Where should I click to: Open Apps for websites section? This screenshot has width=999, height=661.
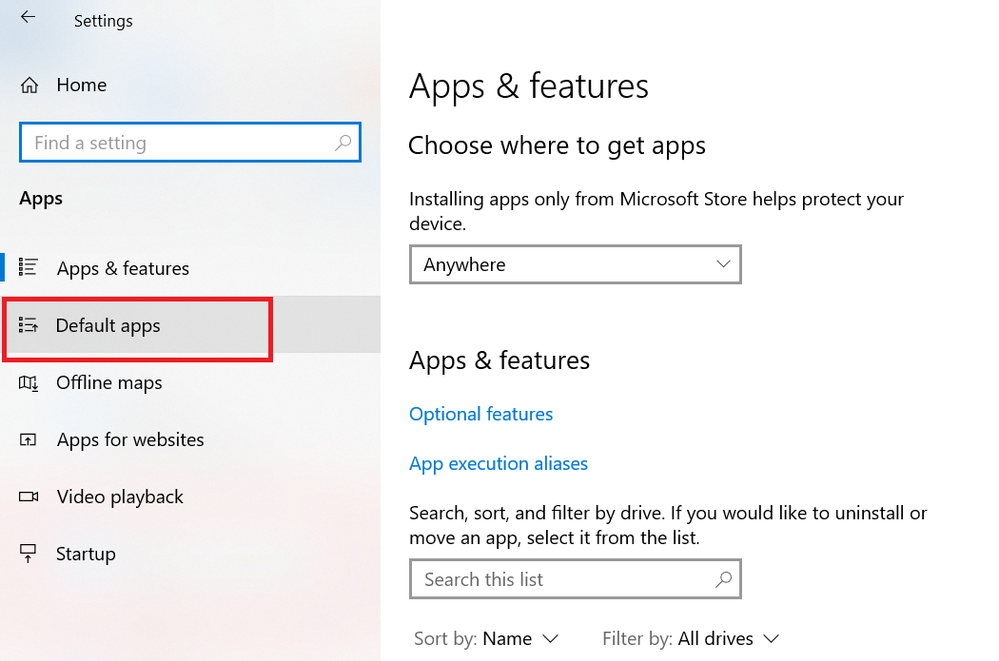(190, 440)
